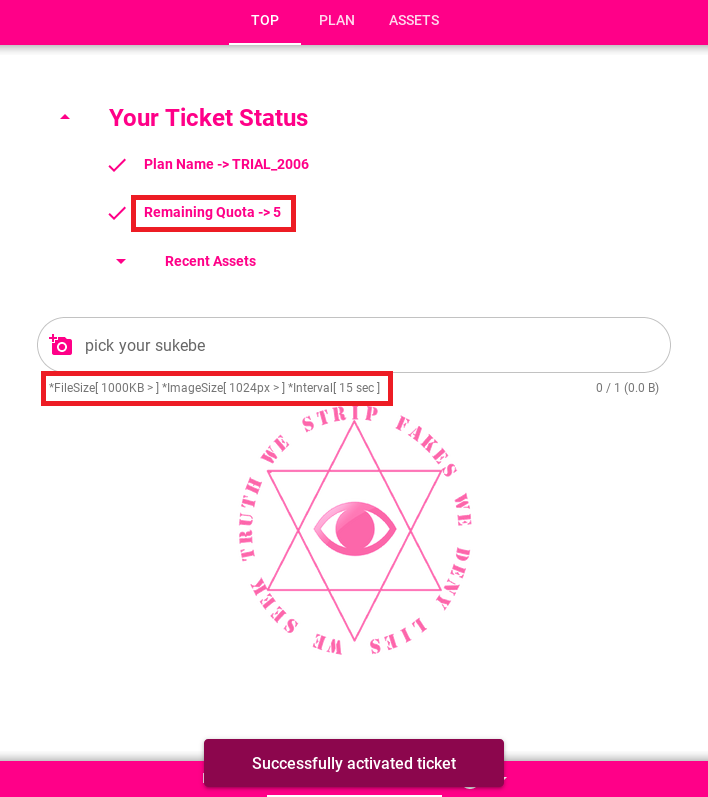This screenshot has width=708, height=797.
Task: Switch to the ASSETS tab
Action: coord(414,20)
